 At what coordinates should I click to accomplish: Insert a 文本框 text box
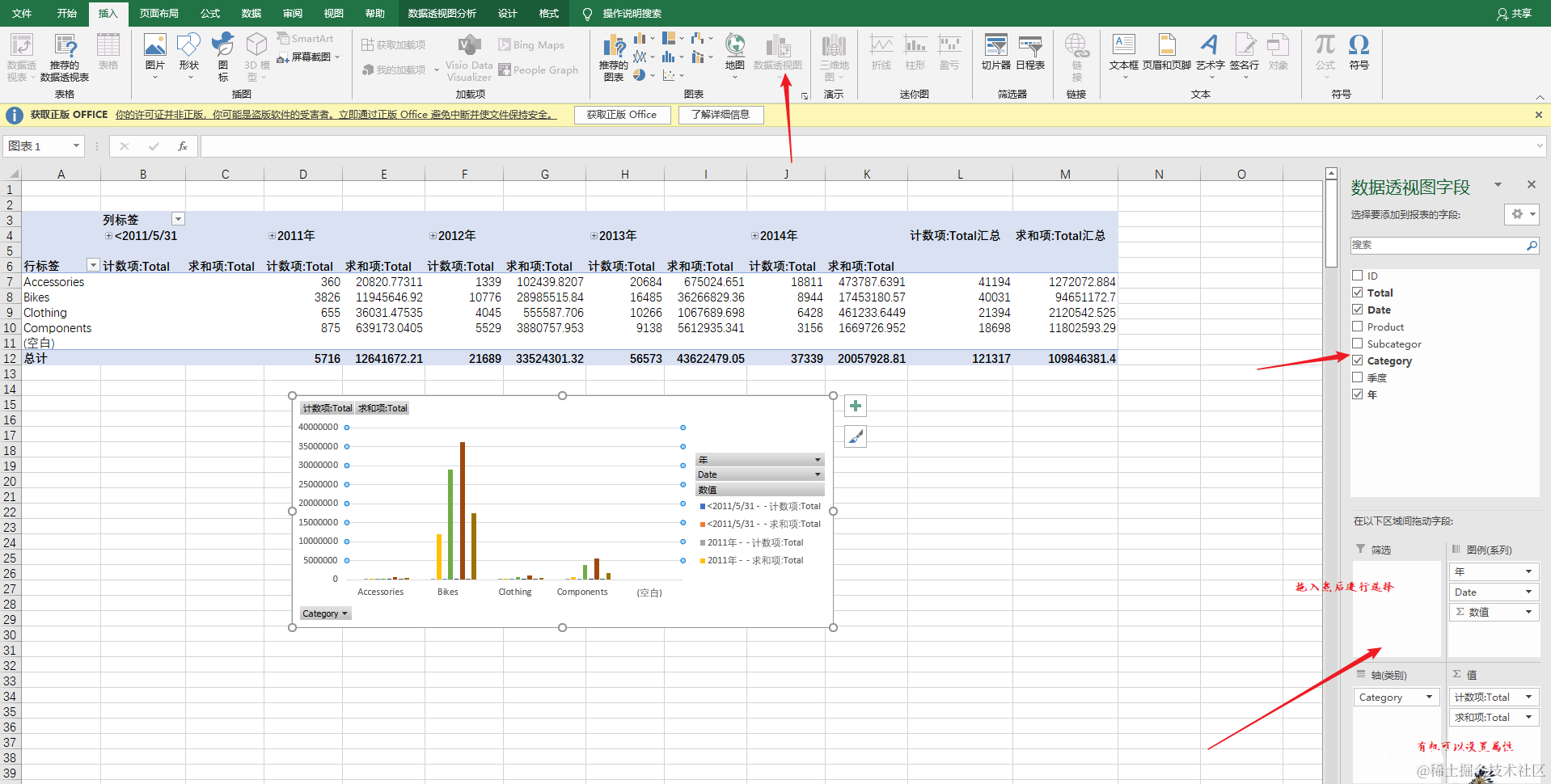point(1123,55)
